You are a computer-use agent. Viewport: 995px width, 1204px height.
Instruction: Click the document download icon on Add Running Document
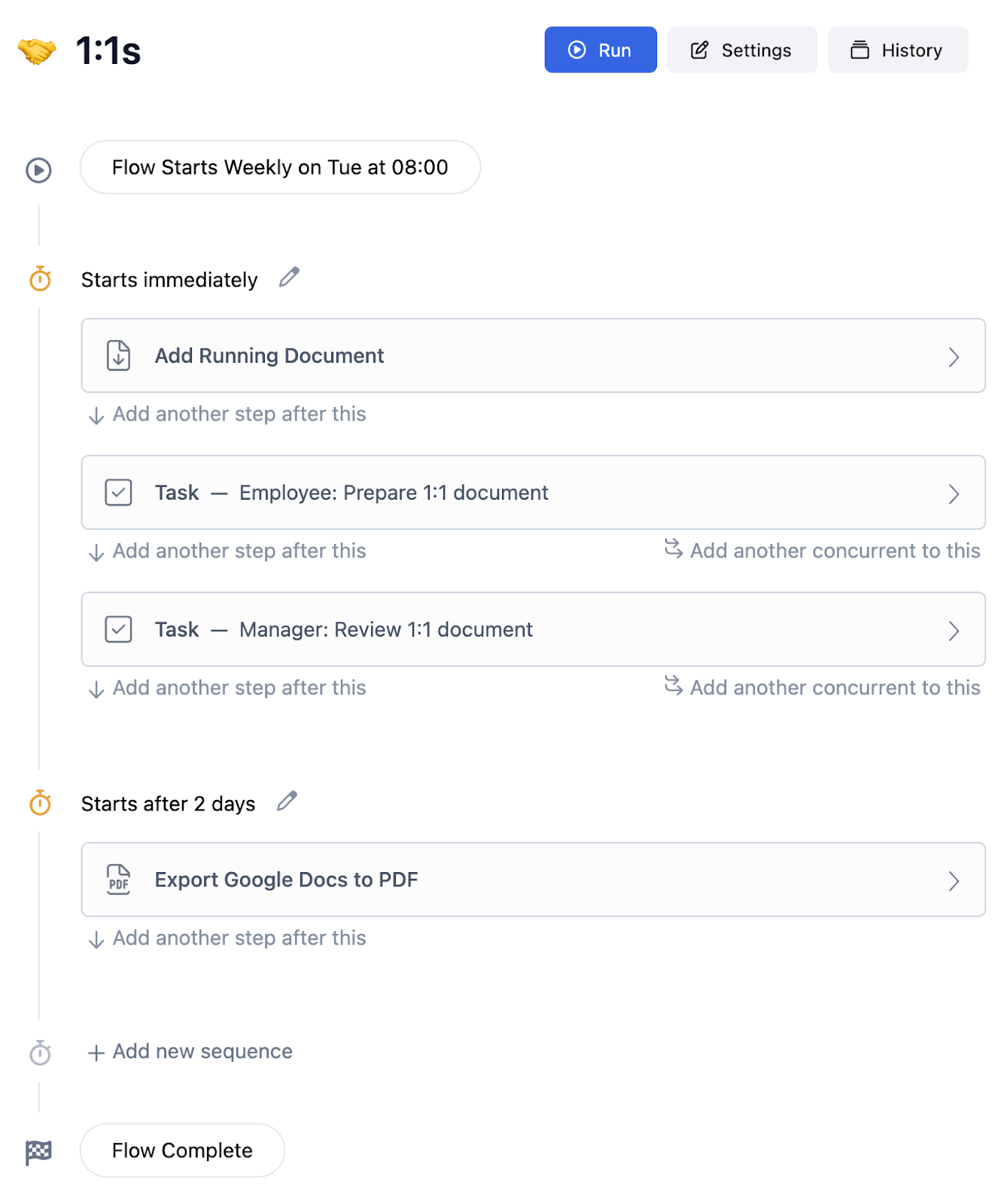(118, 356)
